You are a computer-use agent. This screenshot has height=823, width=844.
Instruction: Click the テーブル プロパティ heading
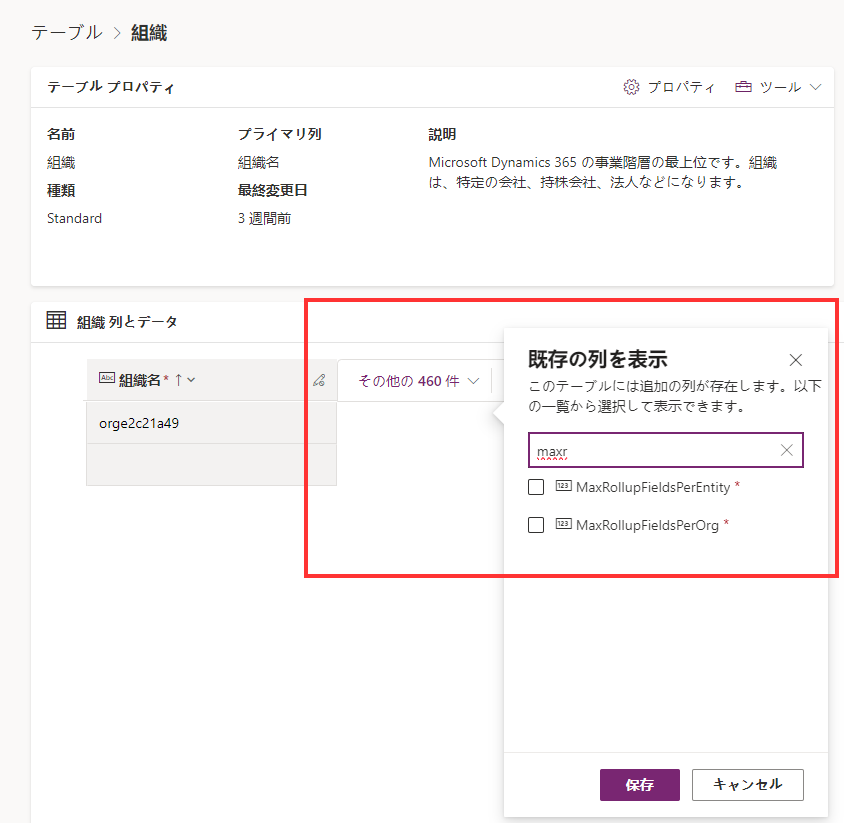(x=111, y=87)
